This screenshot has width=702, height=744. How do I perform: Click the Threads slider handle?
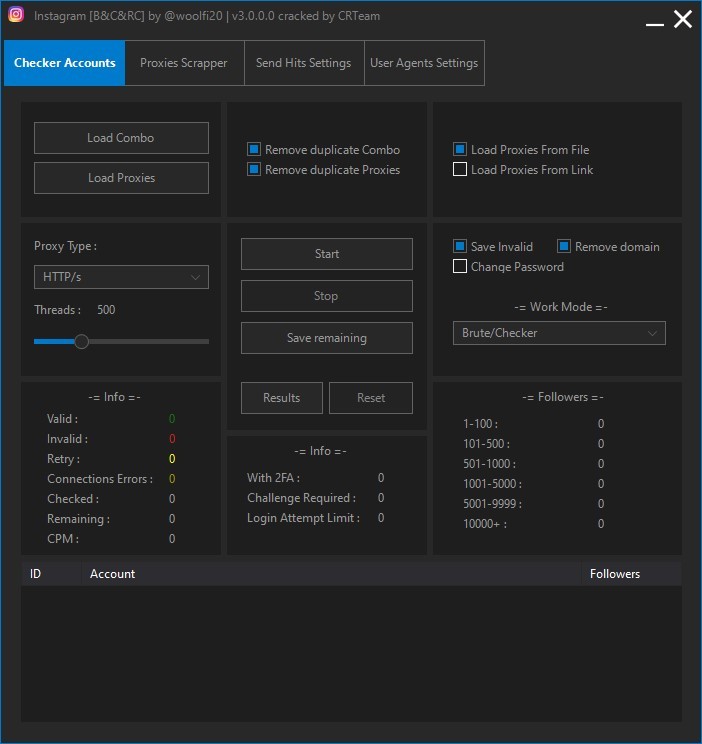(x=82, y=341)
